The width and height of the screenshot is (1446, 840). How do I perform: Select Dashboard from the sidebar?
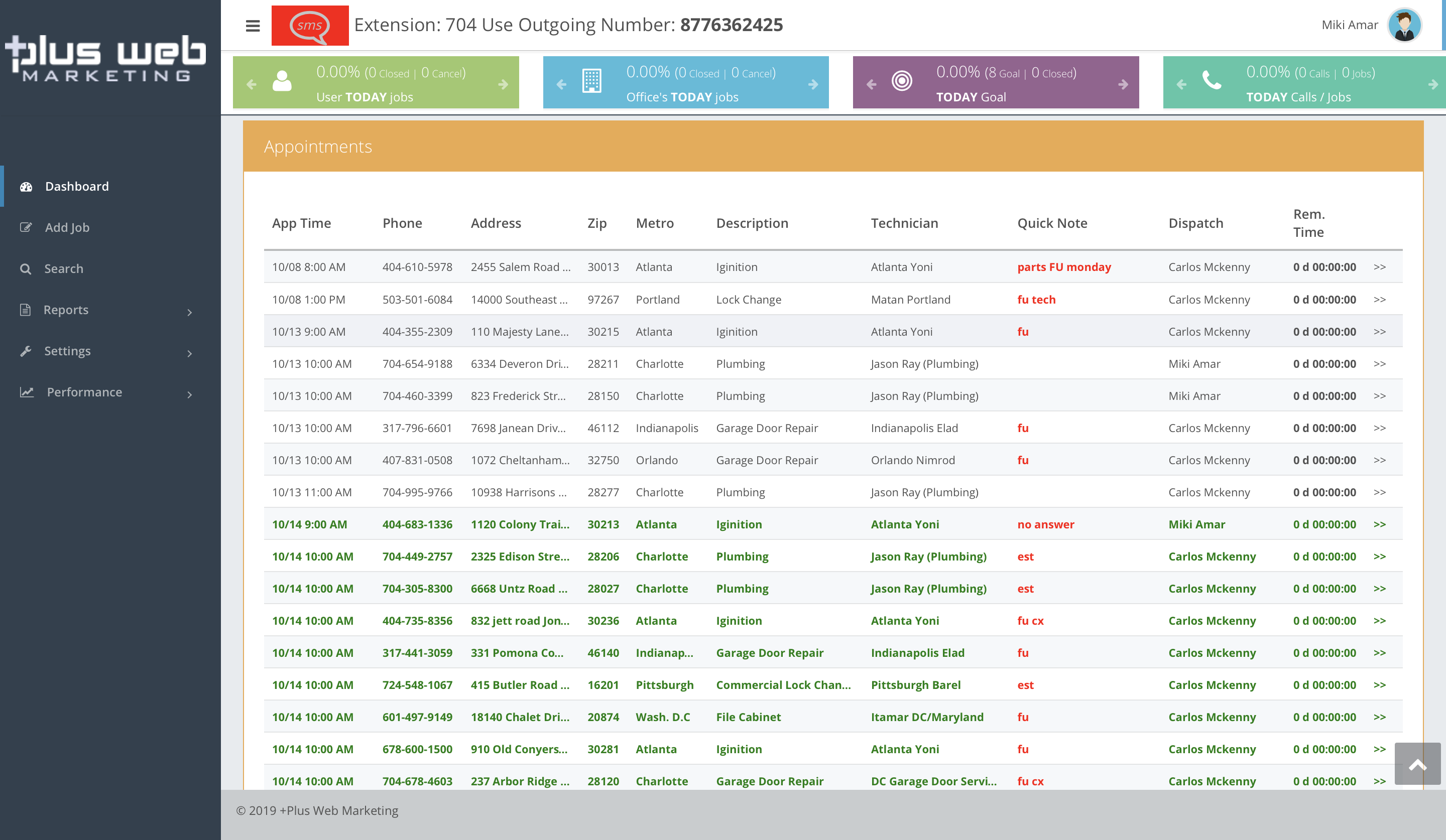click(77, 186)
